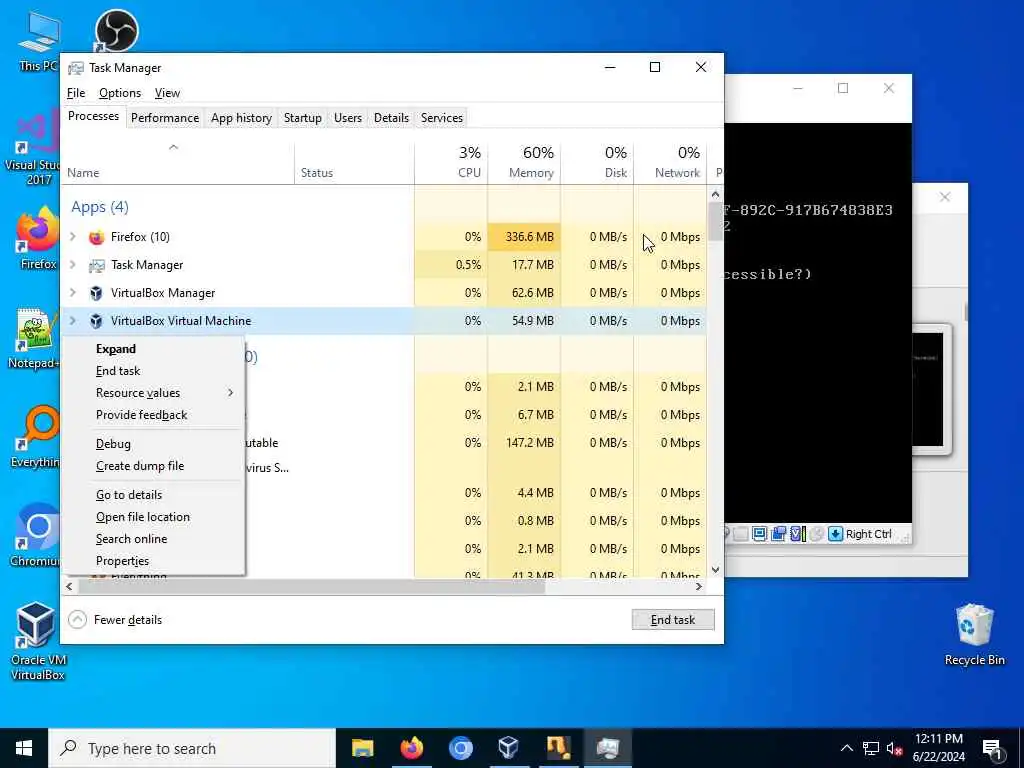Open the Everything search desktop shortcut

[x=37, y=437]
